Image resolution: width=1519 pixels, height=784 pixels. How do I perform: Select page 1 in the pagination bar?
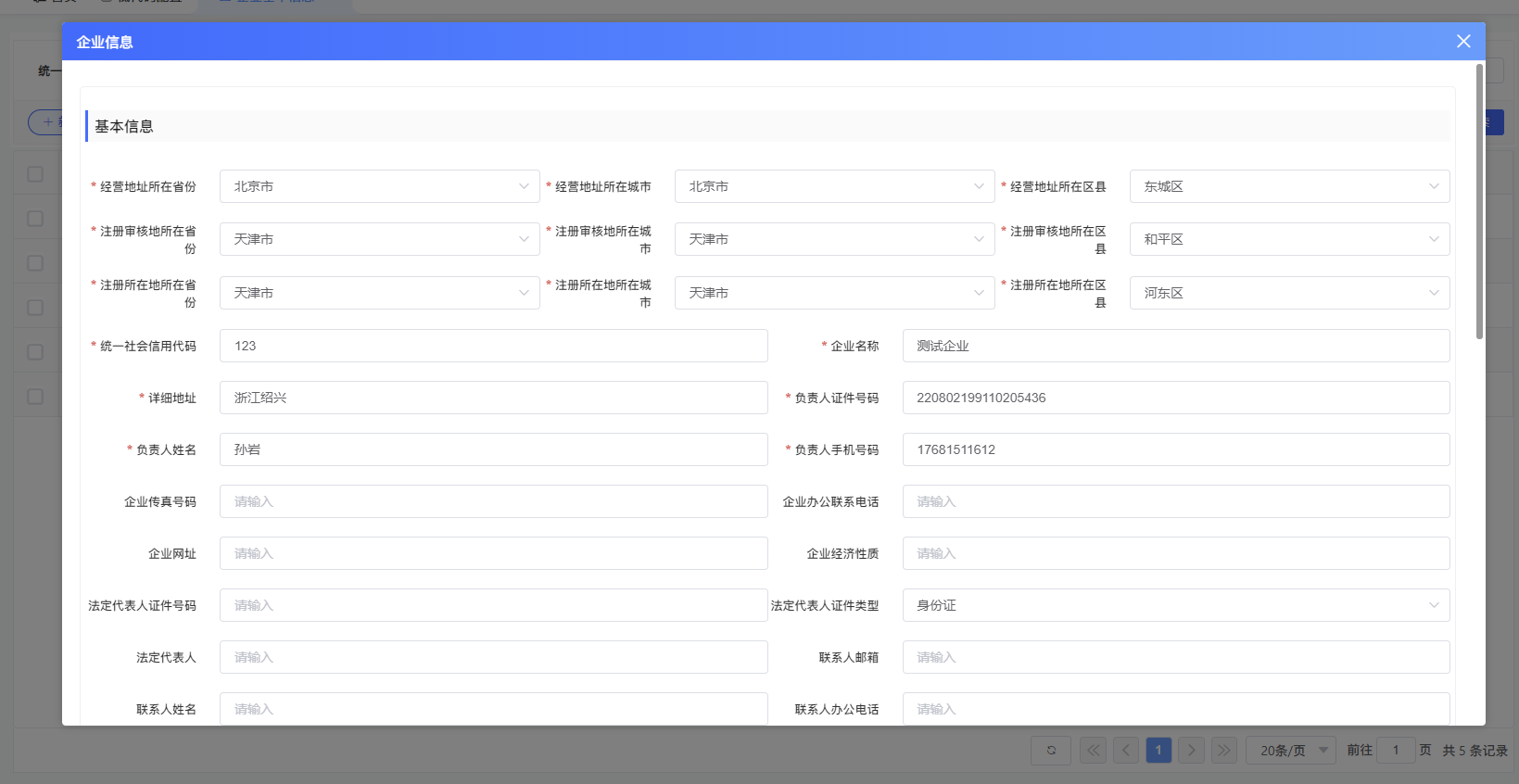pos(1158,751)
